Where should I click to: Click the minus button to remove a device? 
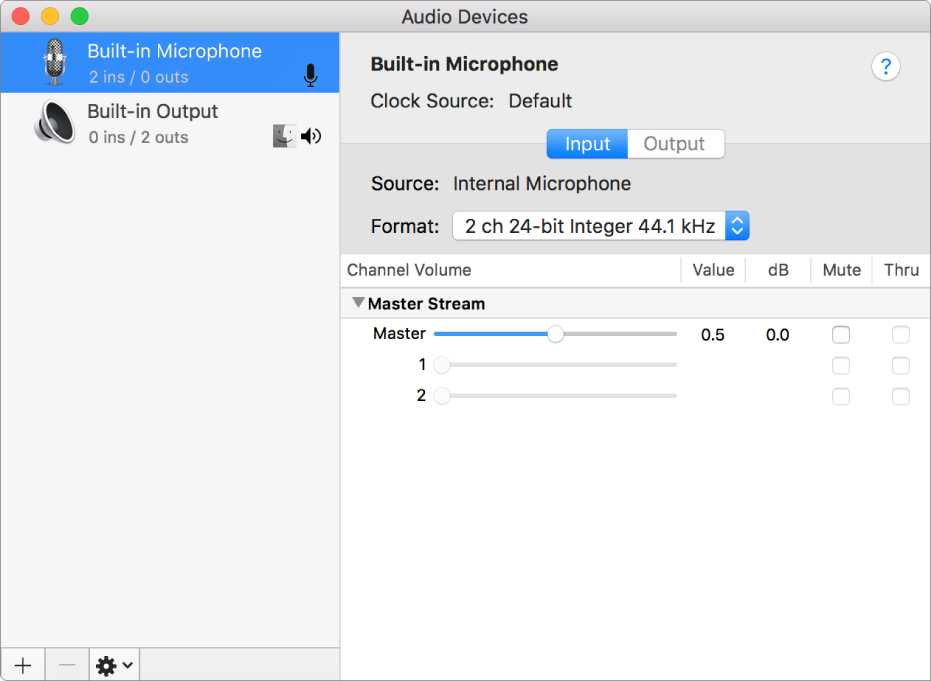point(66,664)
